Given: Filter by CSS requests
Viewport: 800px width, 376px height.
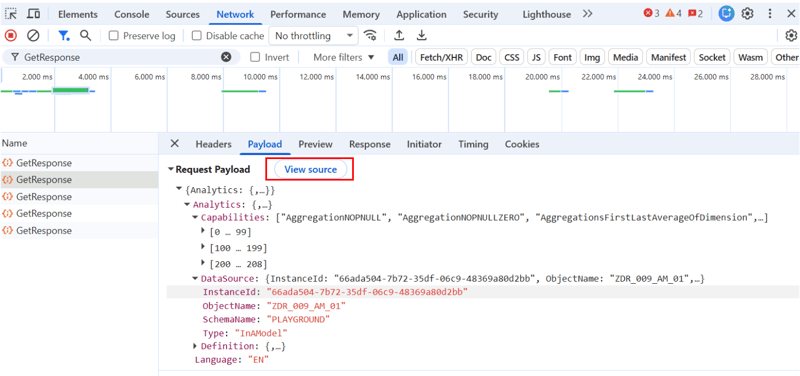Looking at the screenshot, I should [x=512, y=57].
